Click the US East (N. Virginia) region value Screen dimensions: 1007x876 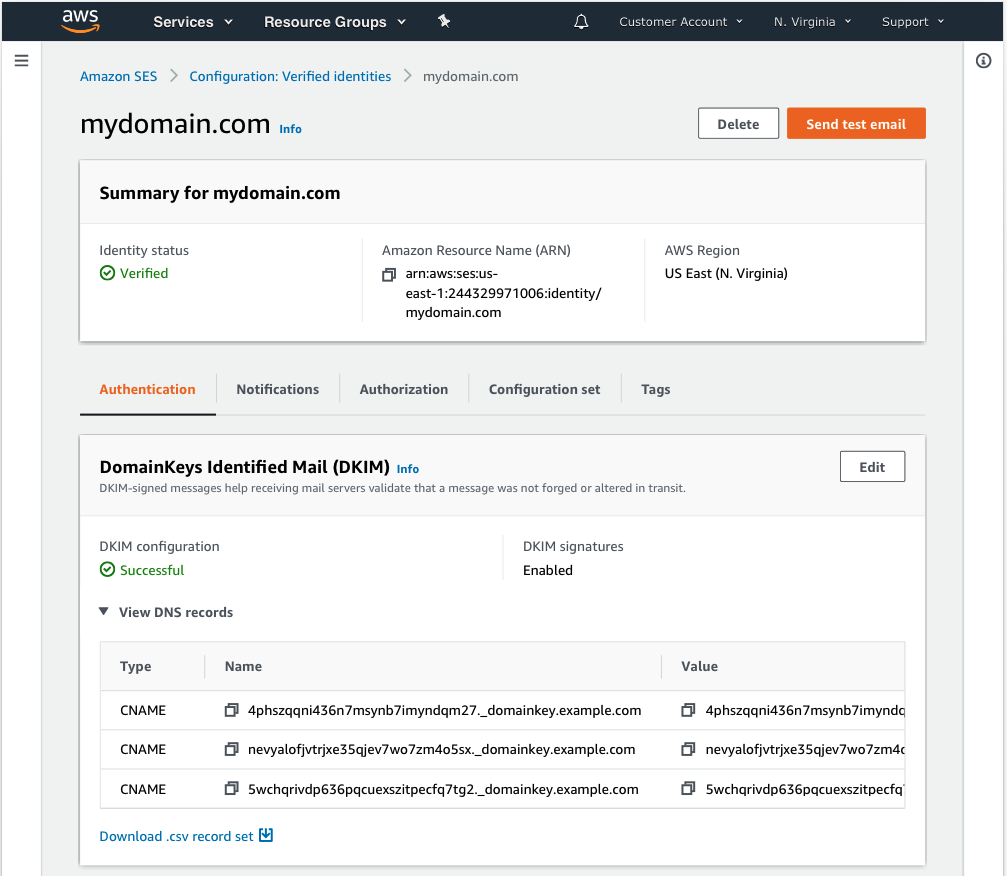tap(726, 273)
